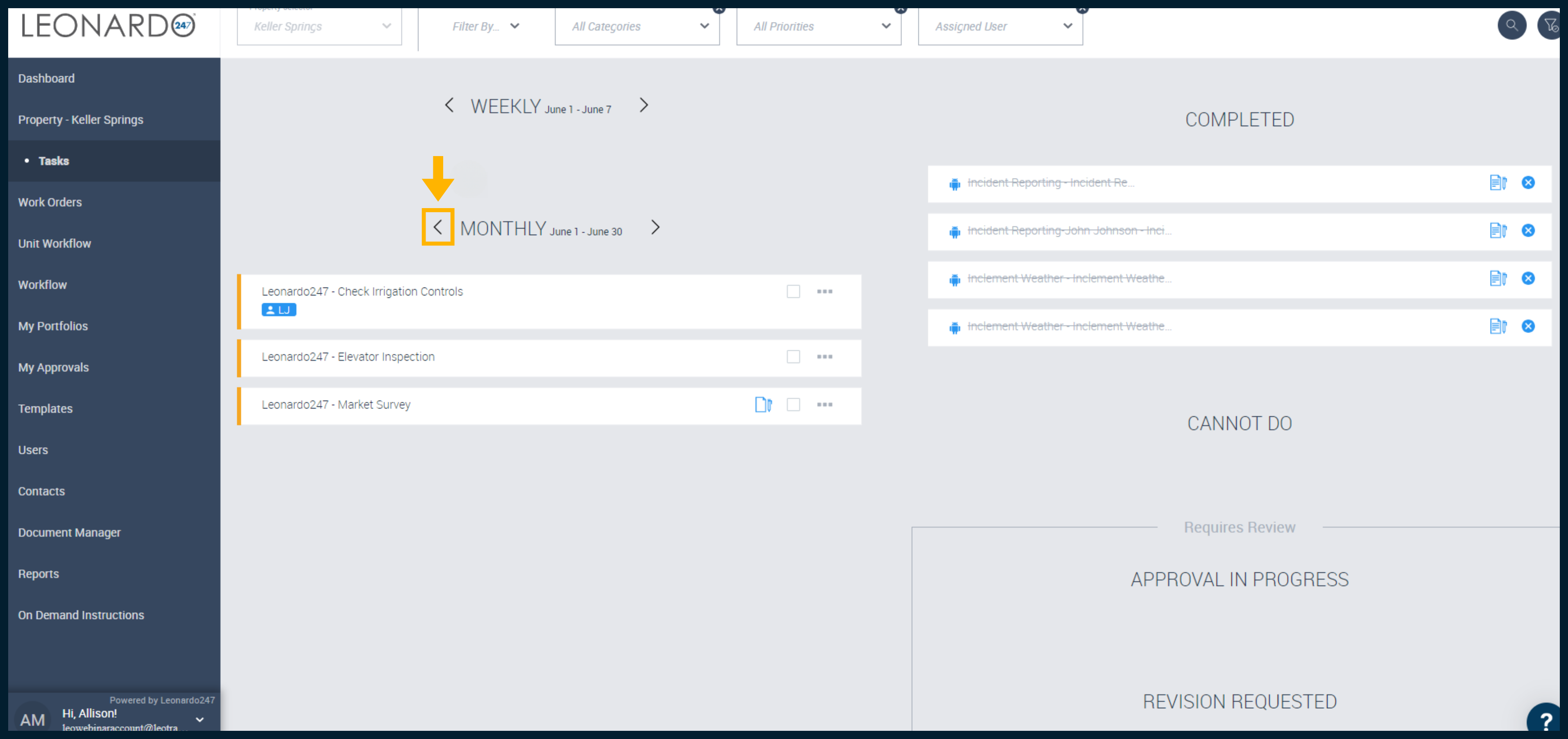
Task: Open the Assigned User dropdown
Action: pos(1000,26)
